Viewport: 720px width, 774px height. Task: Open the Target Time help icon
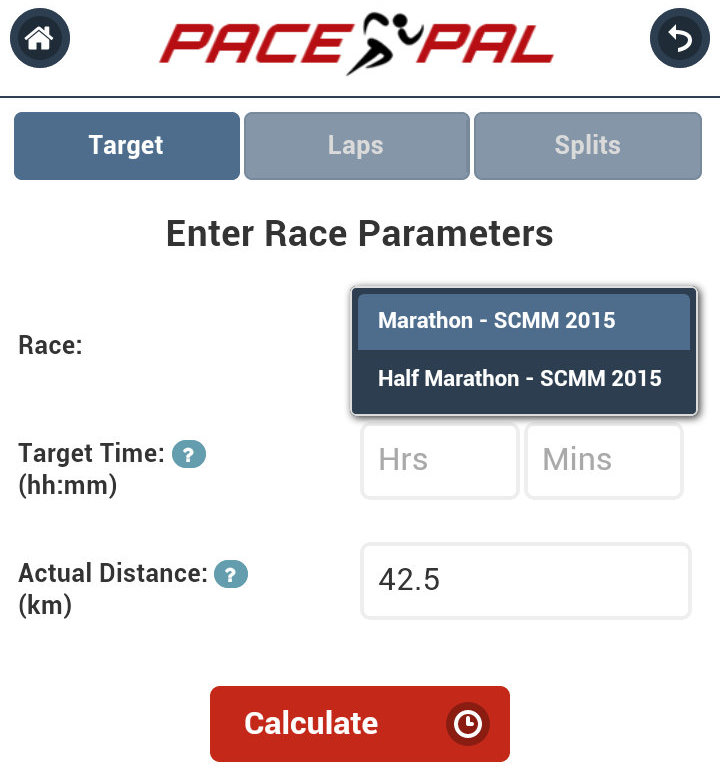pos(189,454)
